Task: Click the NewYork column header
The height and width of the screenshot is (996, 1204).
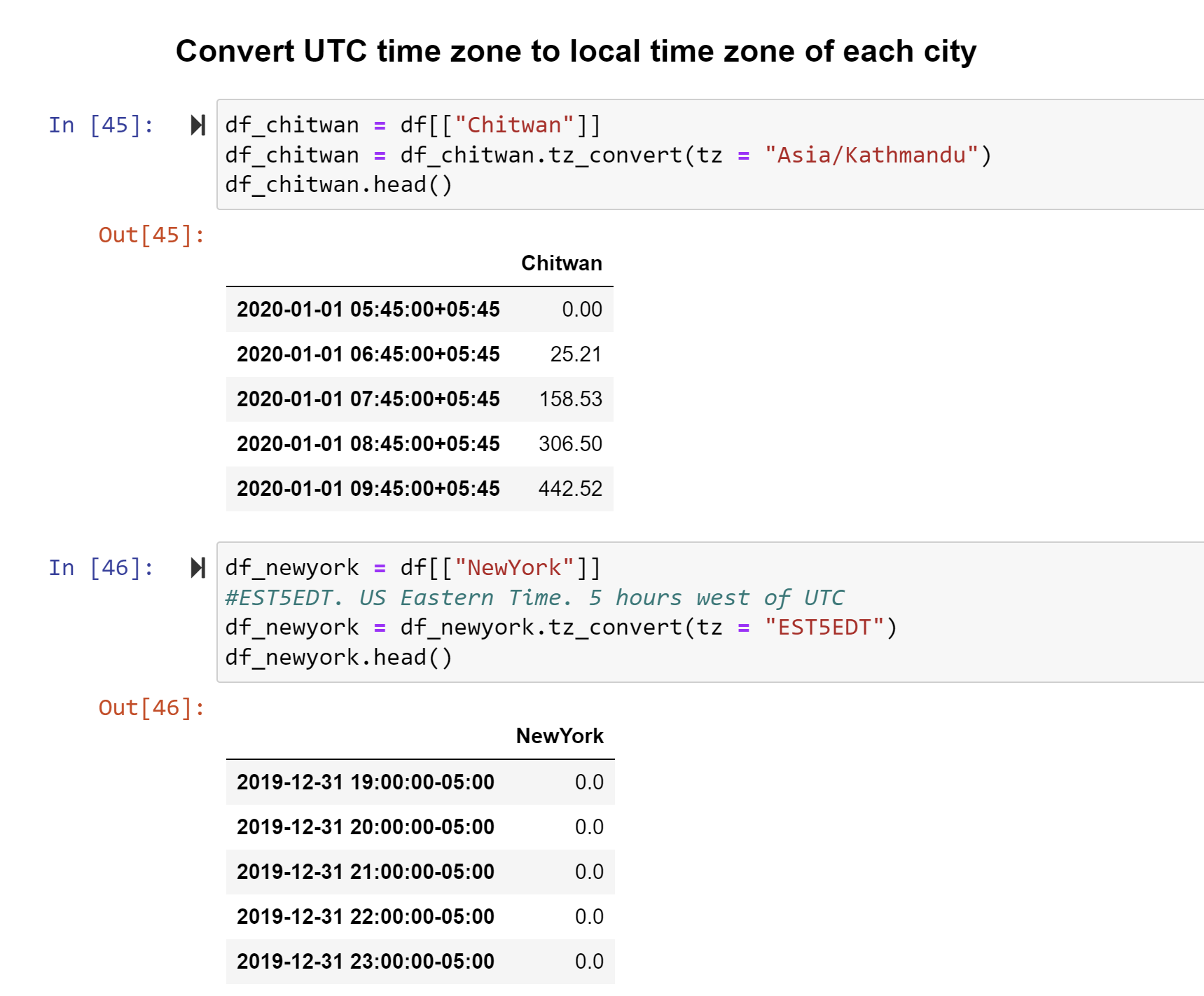Action: (x=560, y=736)
